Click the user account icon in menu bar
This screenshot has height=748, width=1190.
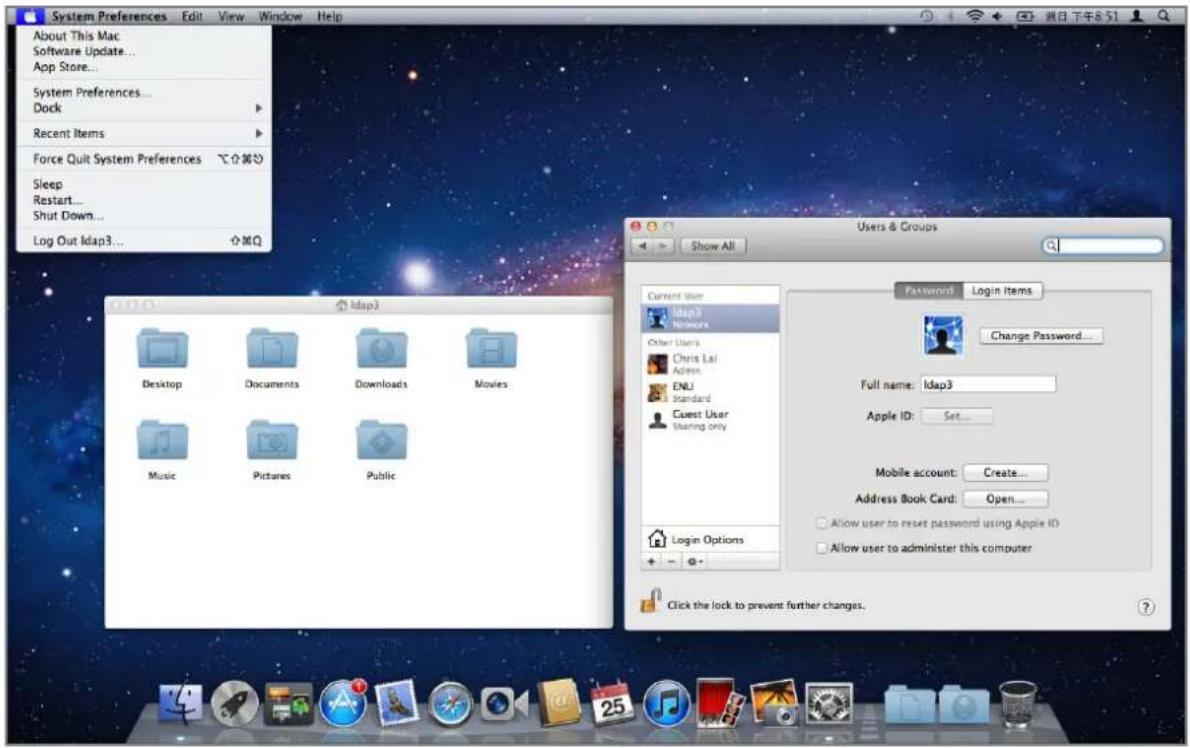click(x=1136, y=16)
